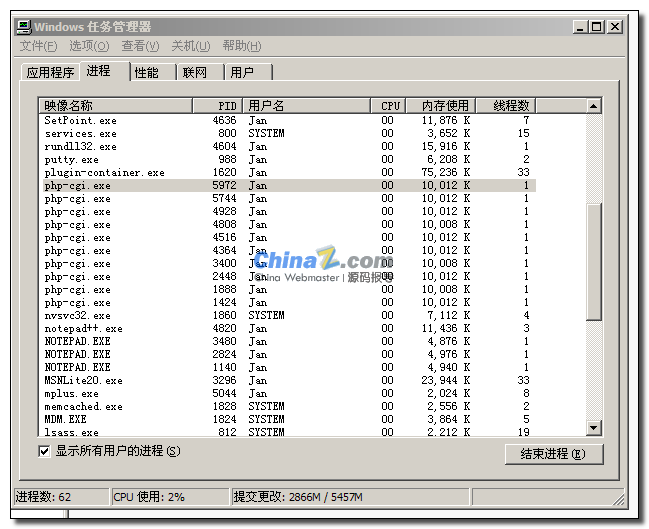The height and width of the screenshot is (529, 649).
Task: Switch to the 性能 tab
Action: [x=153, y=72]
